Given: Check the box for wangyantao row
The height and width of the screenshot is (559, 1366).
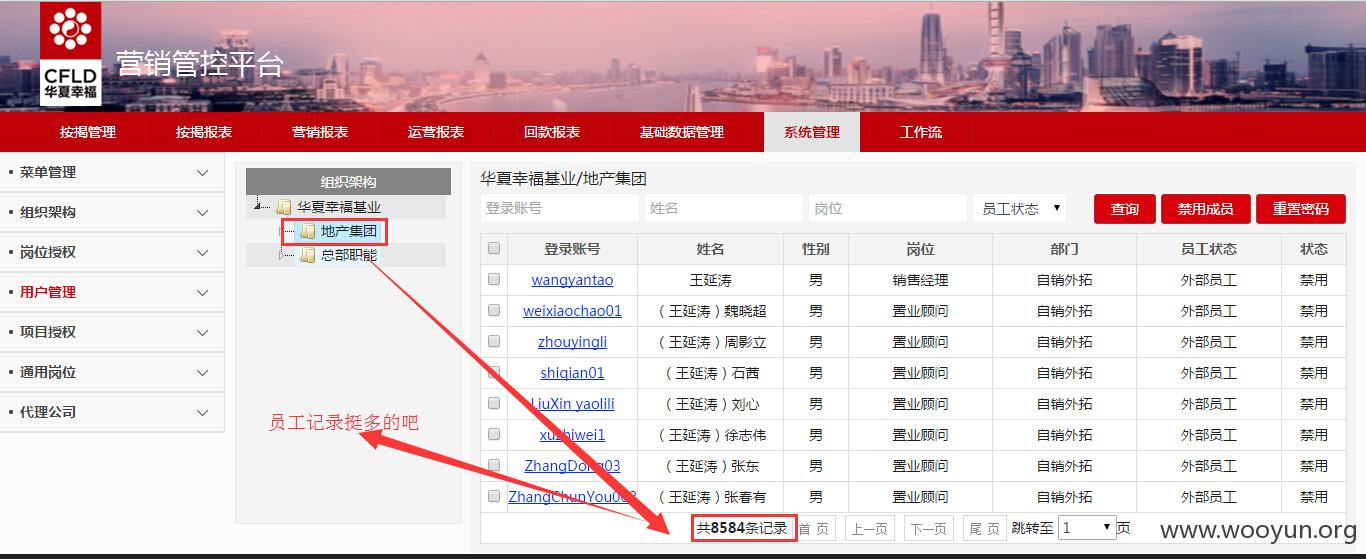Looking at the screenshot, I should point(494,280).
